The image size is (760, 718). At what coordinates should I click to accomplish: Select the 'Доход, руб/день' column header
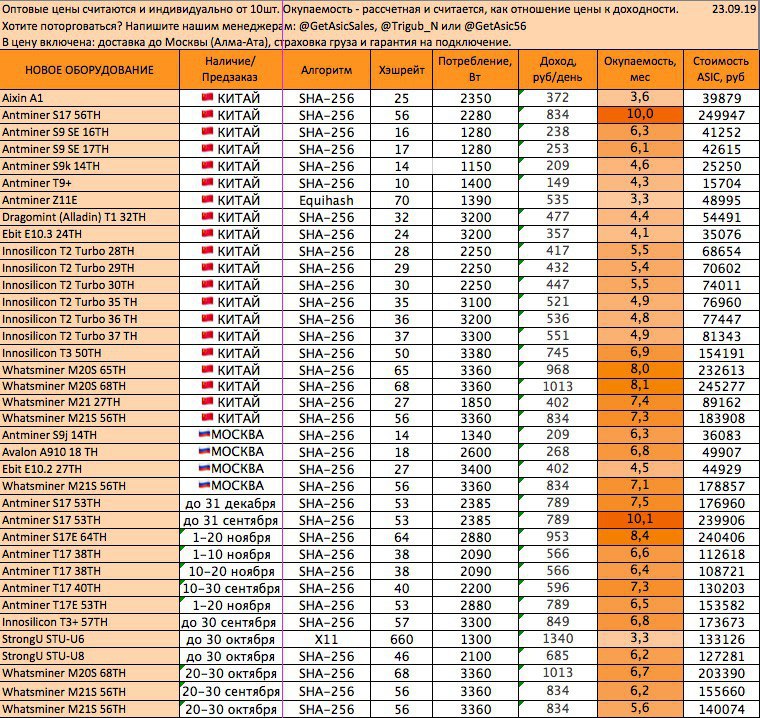pyautogui.click(x=558, y=70)
